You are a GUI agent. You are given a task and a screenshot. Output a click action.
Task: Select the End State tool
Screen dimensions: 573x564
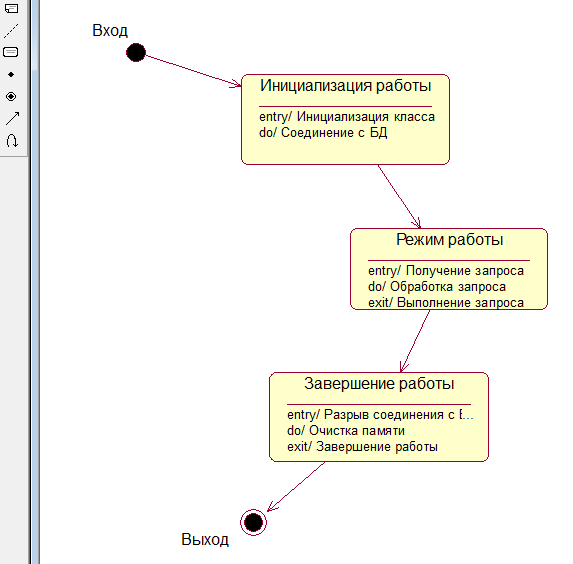11,96
